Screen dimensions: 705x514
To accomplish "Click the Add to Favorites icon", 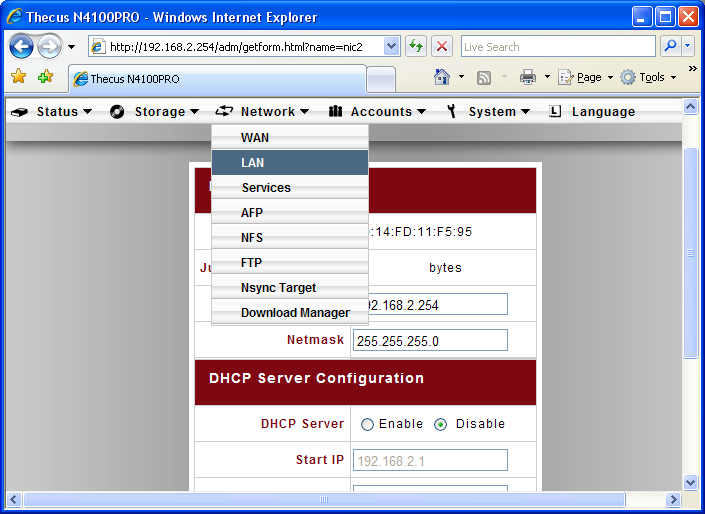I will (x=45, y=77).
